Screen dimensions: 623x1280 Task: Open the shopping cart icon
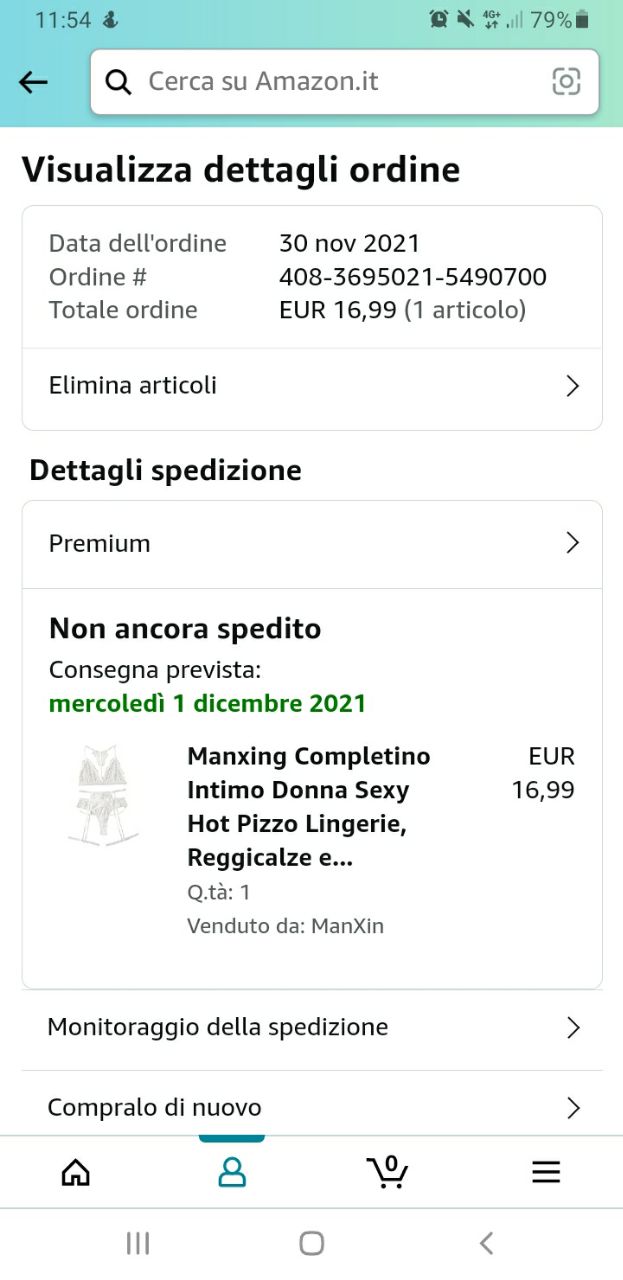(388, 1171)
